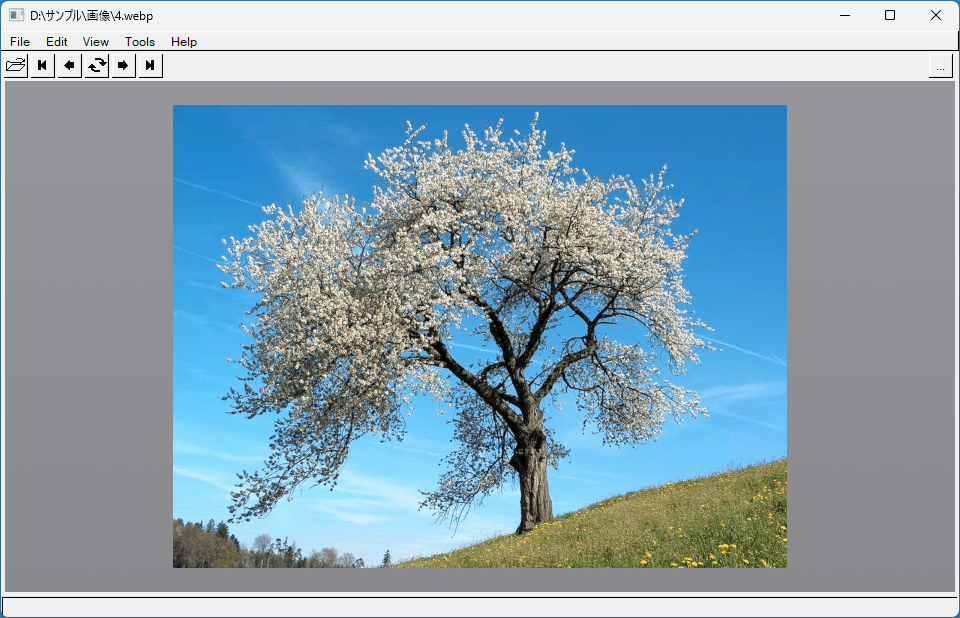Open the Edit menu
Screen dimensions: 960x618
(x=56, y=42)
